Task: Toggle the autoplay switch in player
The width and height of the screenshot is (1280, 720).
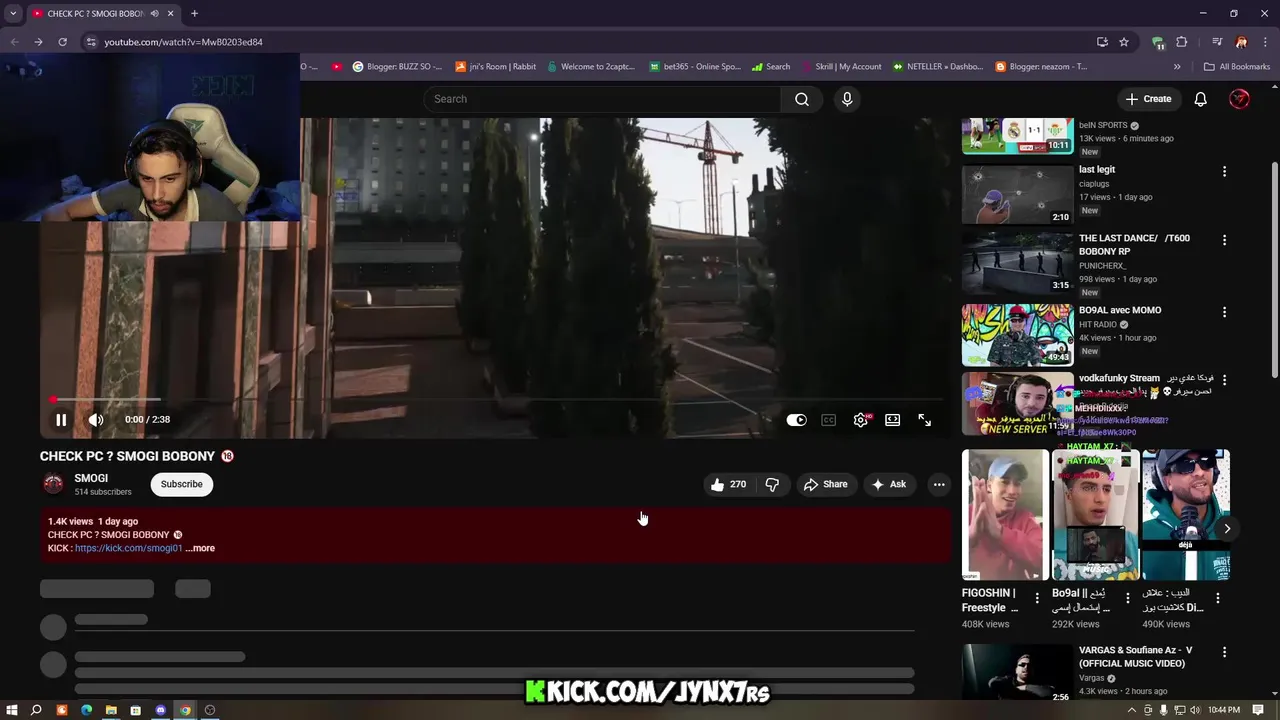Action: click(796, 420)
